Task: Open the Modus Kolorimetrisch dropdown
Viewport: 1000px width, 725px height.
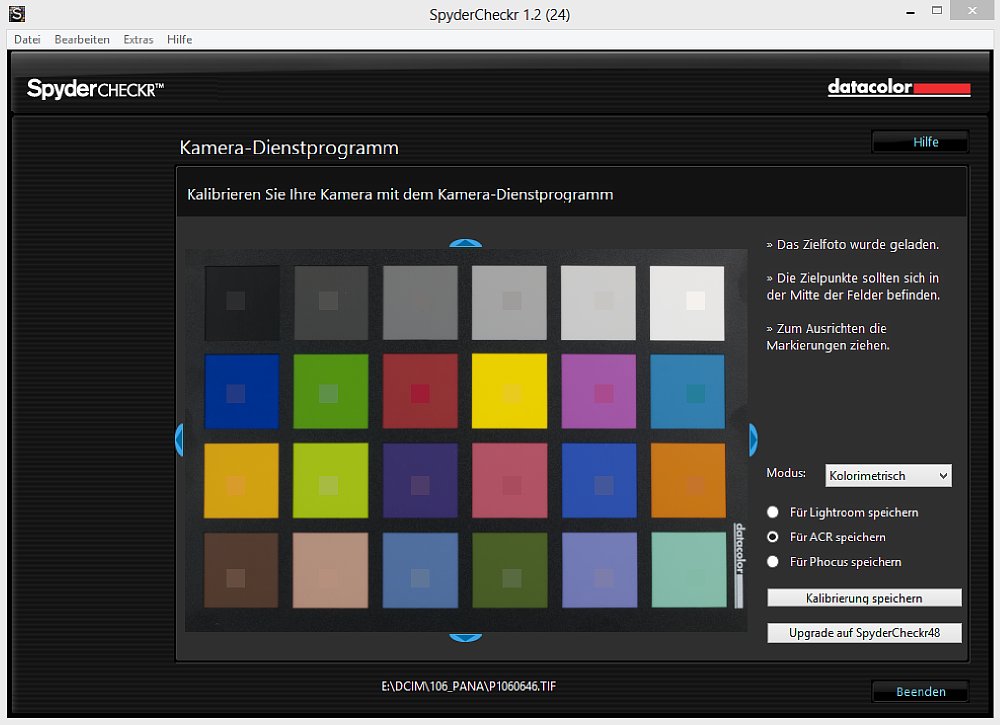Action: (888, 476)
